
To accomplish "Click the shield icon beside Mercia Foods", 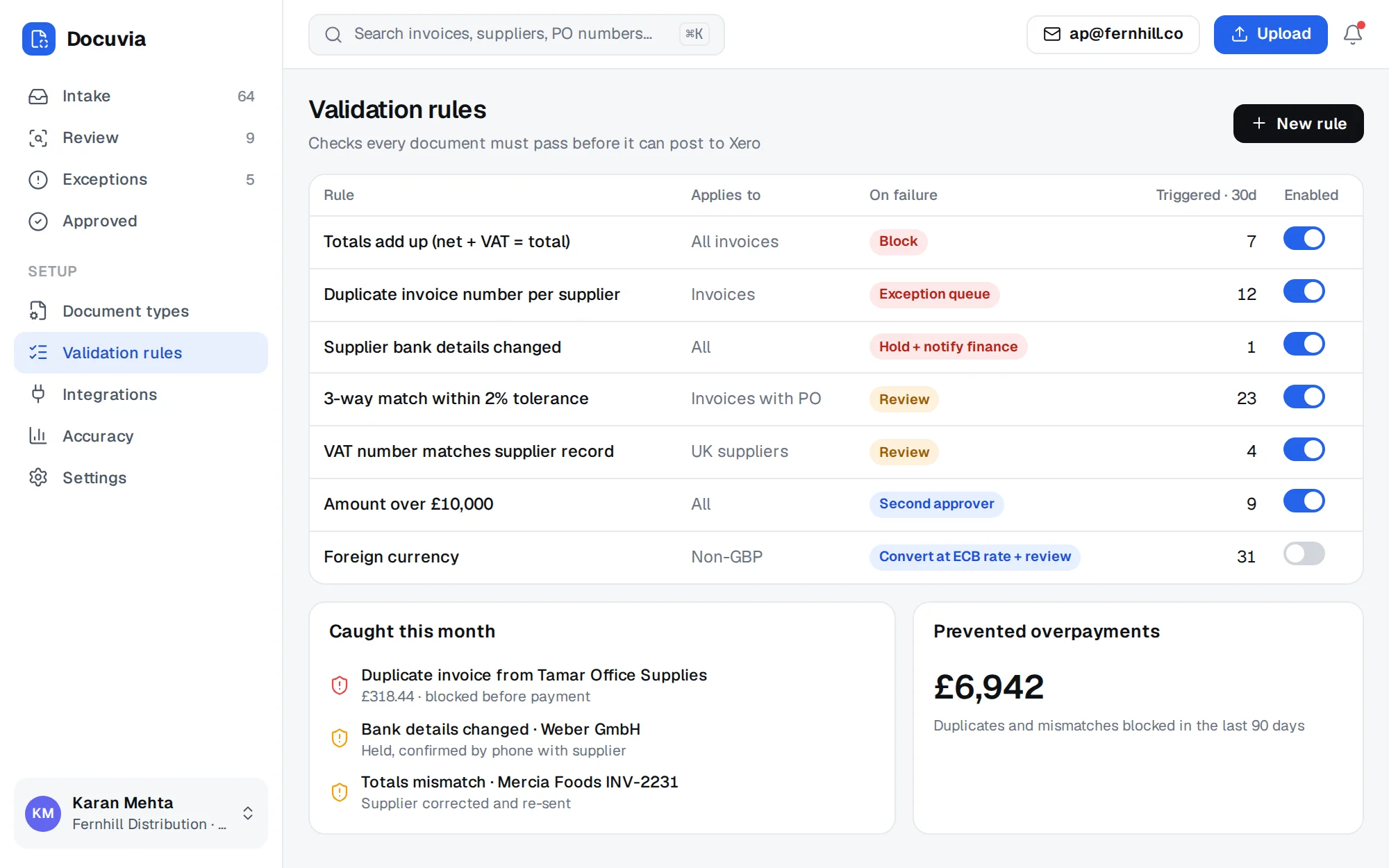I will pos(340,792).
